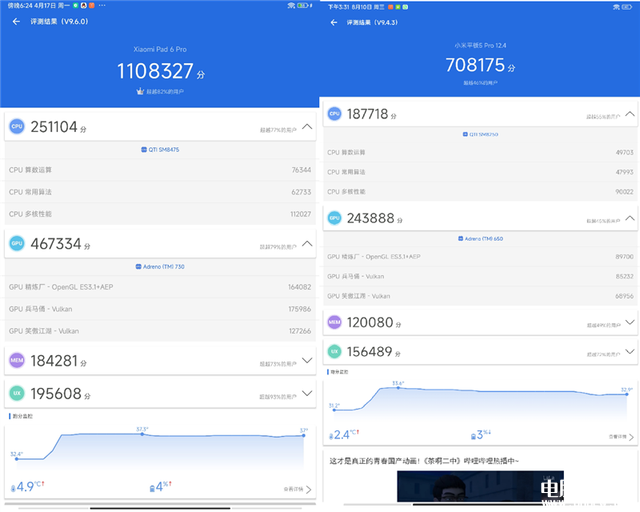Click the ad video thumbnail below the headline
Screen dimensions: 640x512
click(x=480, y=486)
